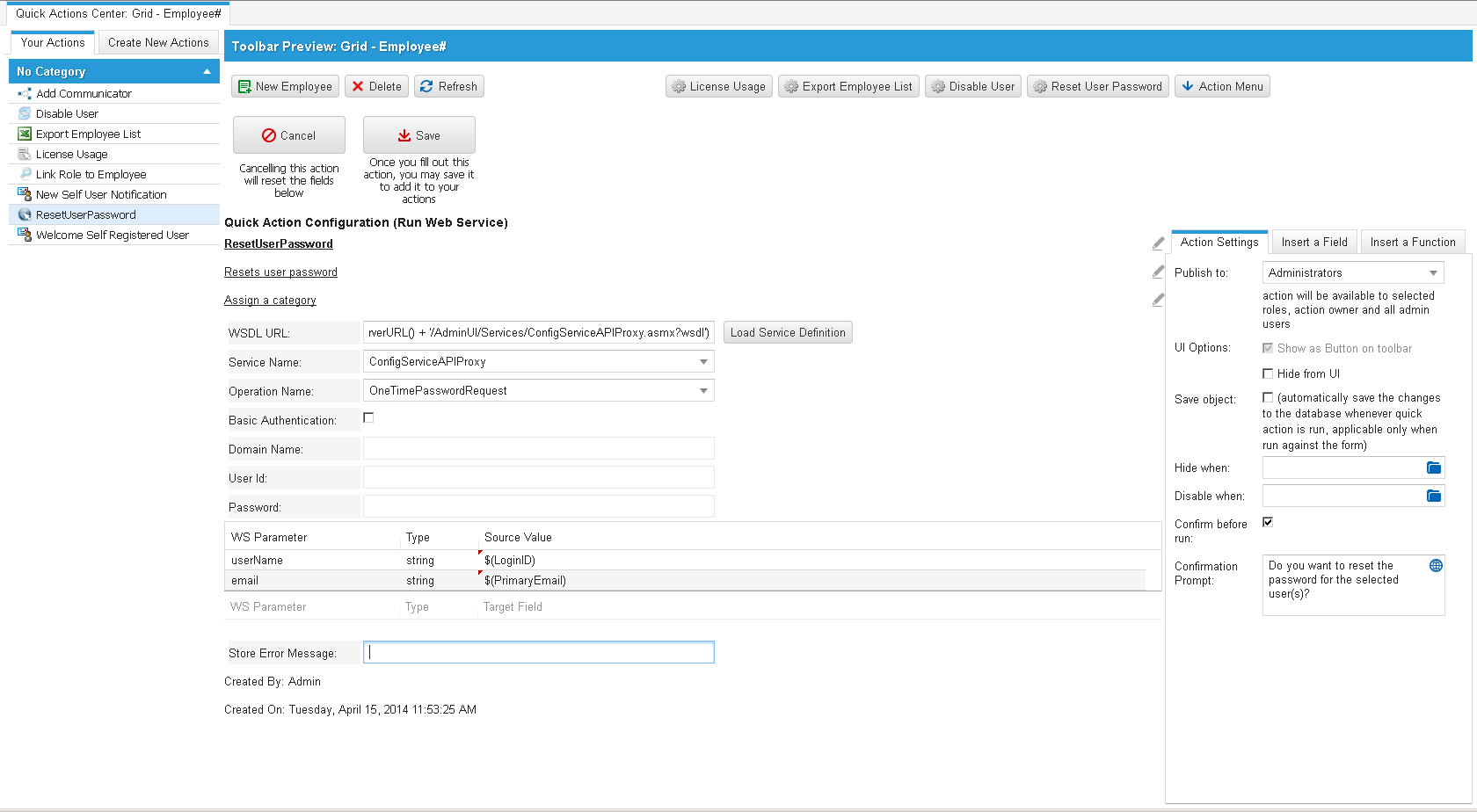
Task: Select Export Employee List in sidebar
Action: pyautogui.click(x=88, y=134)
